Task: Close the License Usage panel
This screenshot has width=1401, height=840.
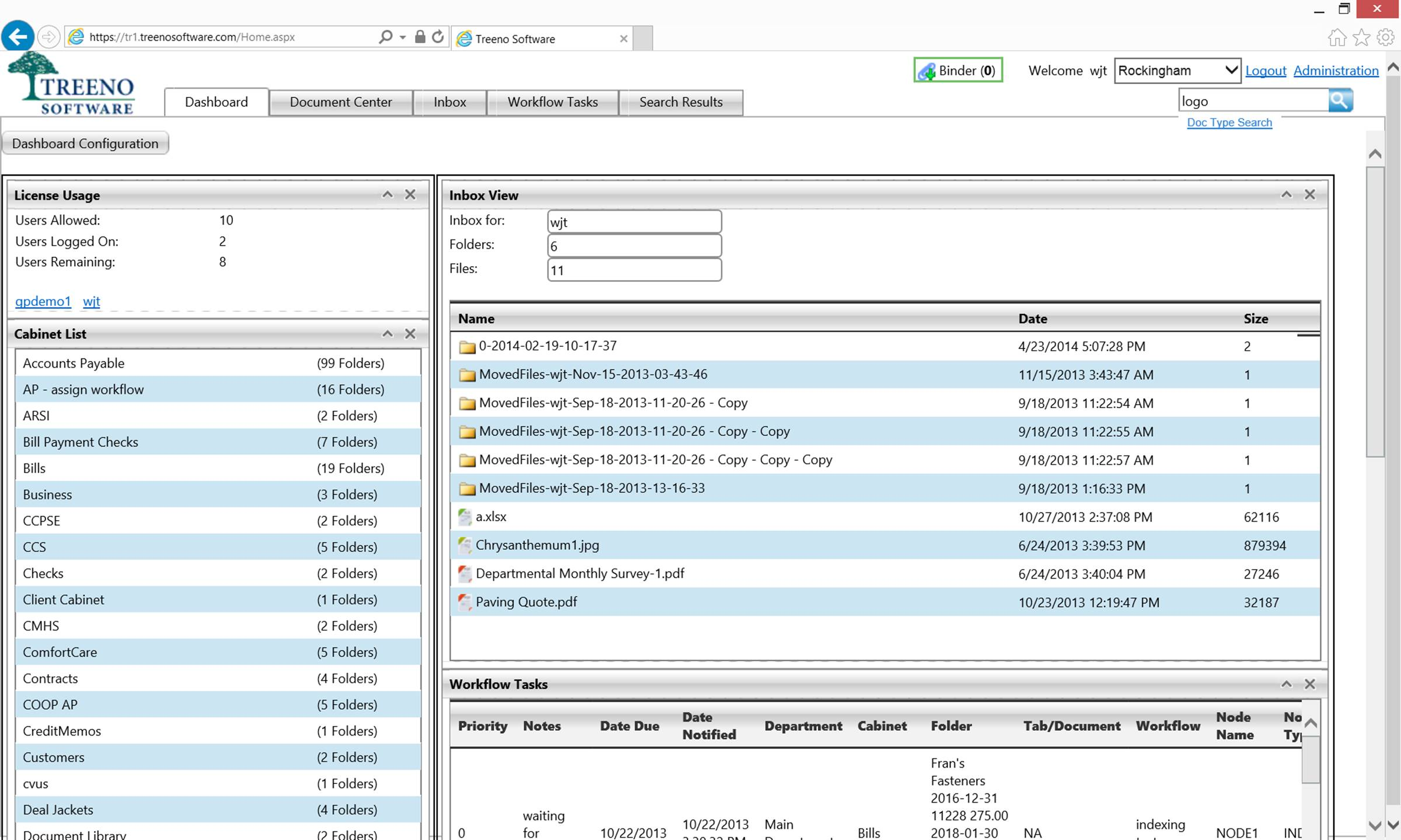Action: 410,194
